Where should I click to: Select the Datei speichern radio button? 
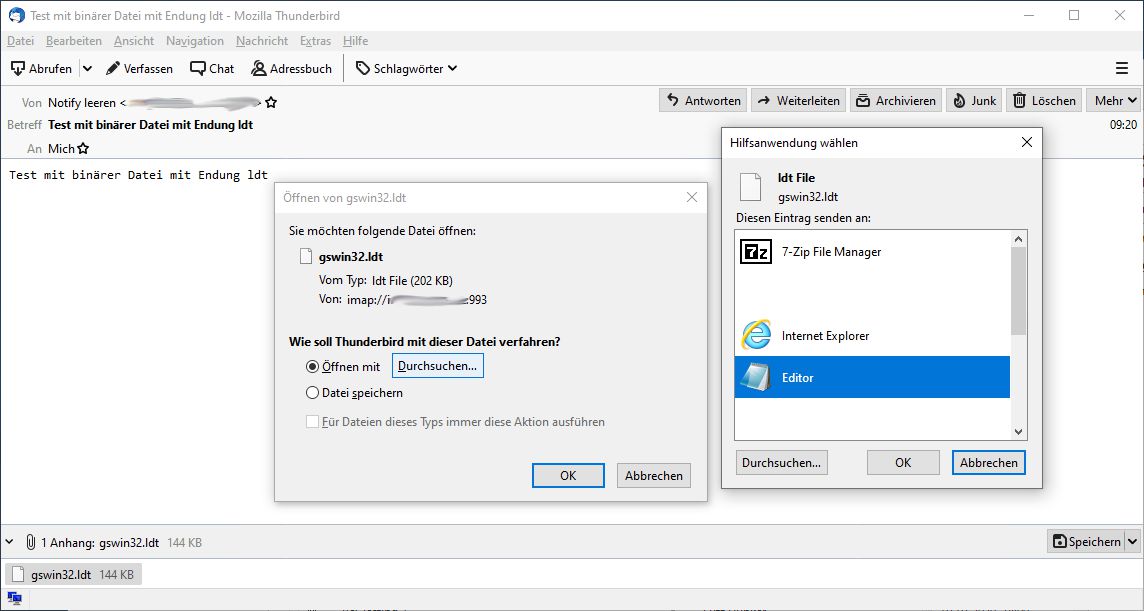(312, 393)
